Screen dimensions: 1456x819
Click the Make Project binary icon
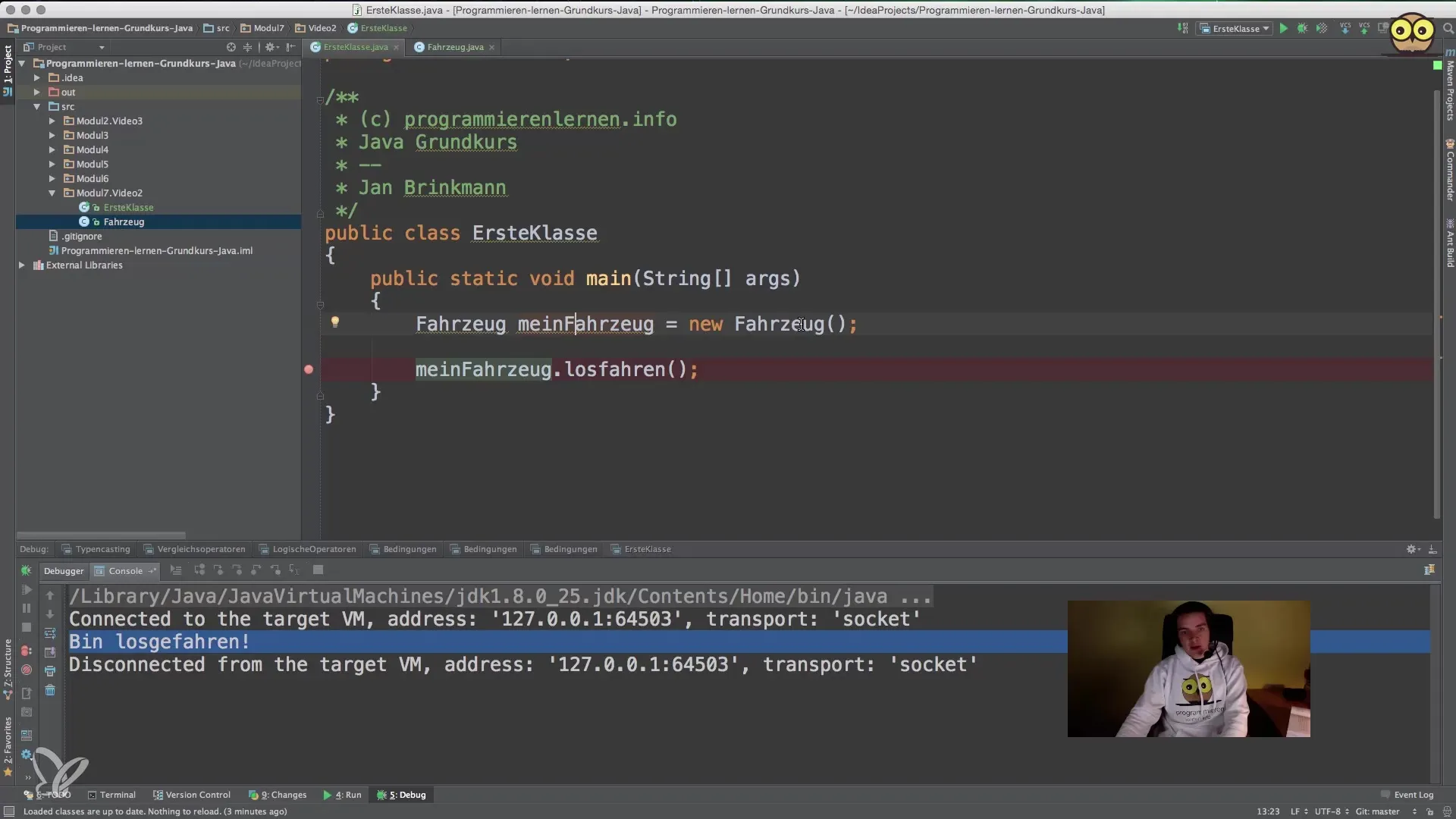pyautogui.click(x=1183, y=28)
